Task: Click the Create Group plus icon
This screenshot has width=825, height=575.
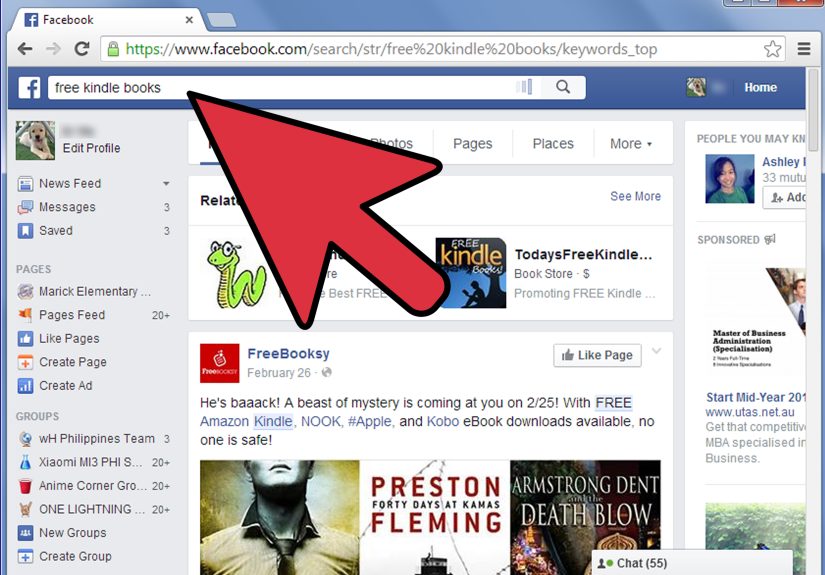Action: click(25, 556)
